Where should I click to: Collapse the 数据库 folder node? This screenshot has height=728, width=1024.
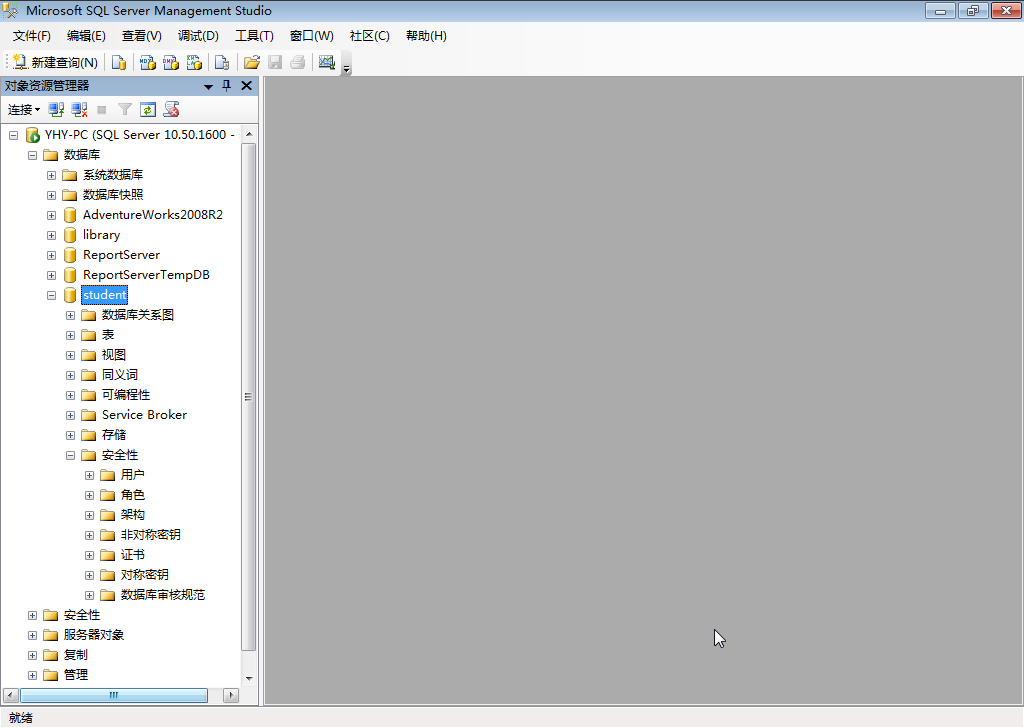pyautogui.click(x=32, y=155)
